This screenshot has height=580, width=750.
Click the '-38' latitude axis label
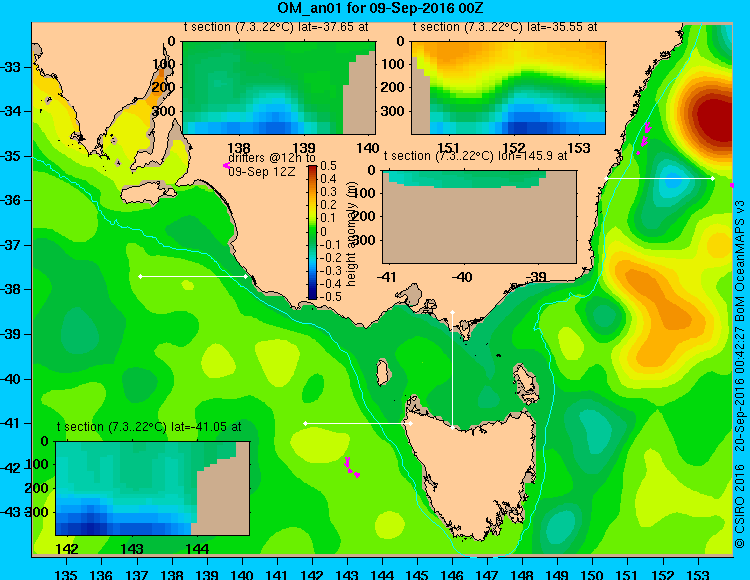11,289
